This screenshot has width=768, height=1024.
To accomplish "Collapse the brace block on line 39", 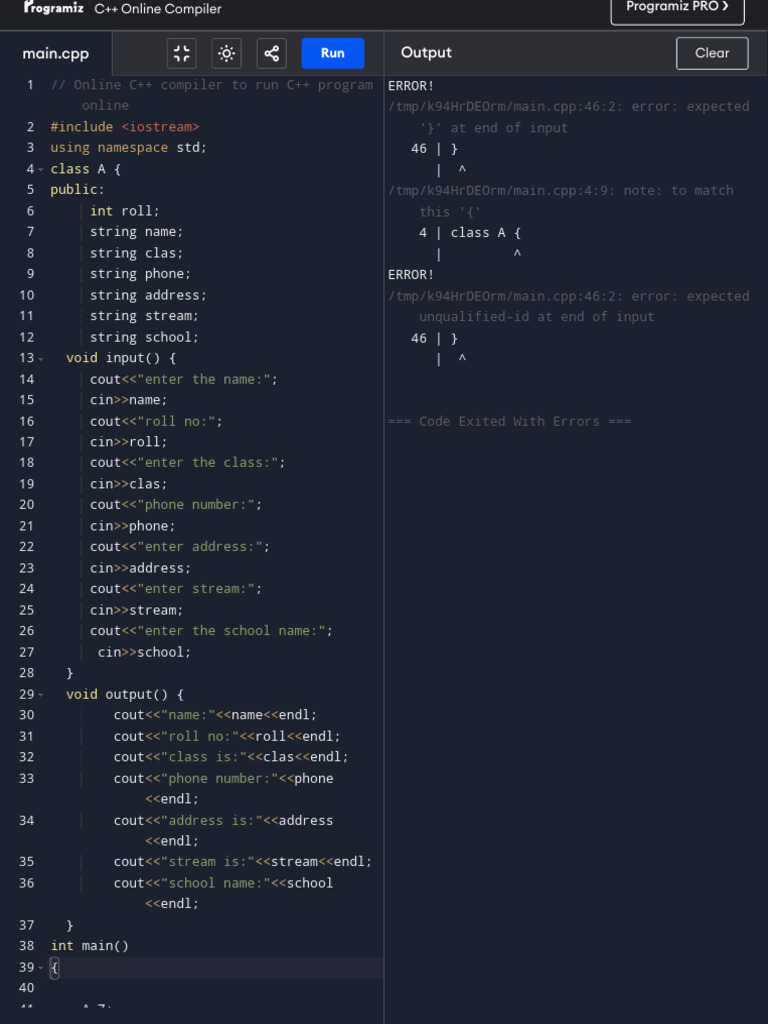I will click(40, 967).
